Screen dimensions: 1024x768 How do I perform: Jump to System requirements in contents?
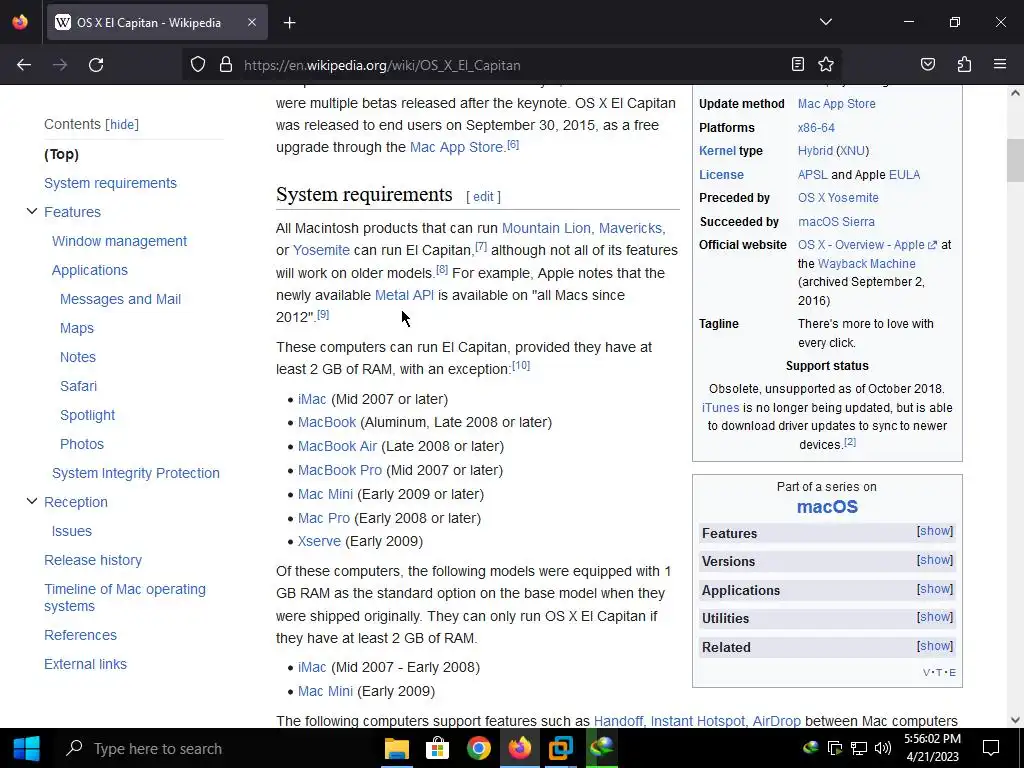point(110,183)
